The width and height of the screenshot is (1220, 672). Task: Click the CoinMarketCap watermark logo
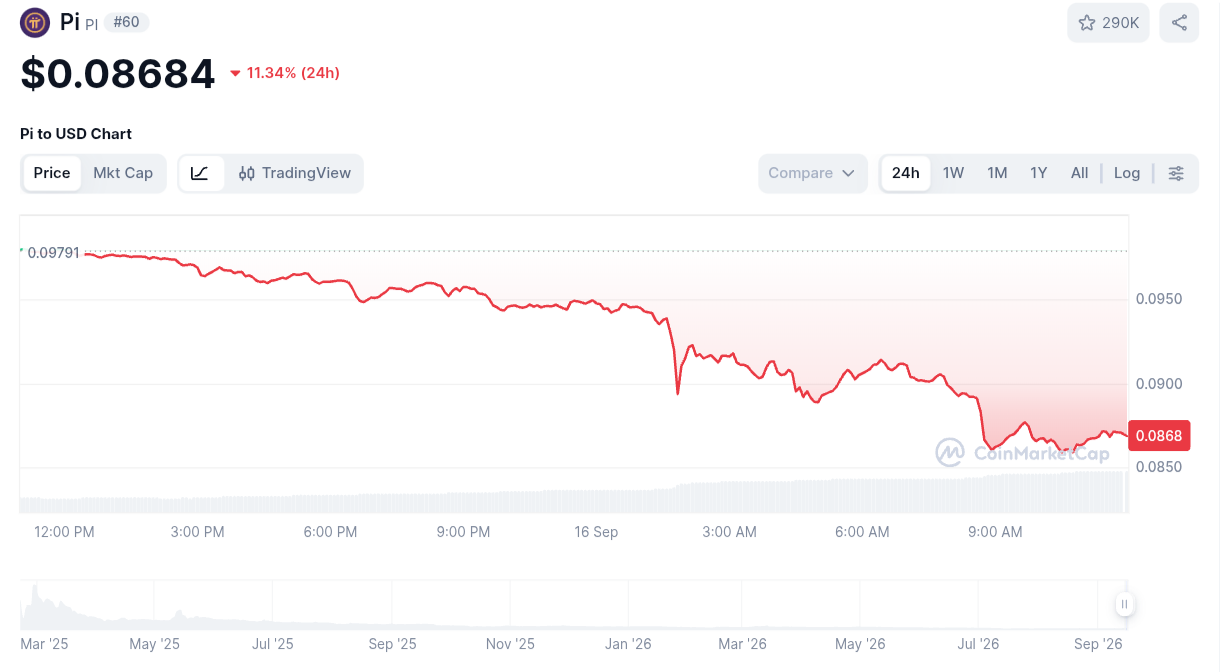point(1022,453)
